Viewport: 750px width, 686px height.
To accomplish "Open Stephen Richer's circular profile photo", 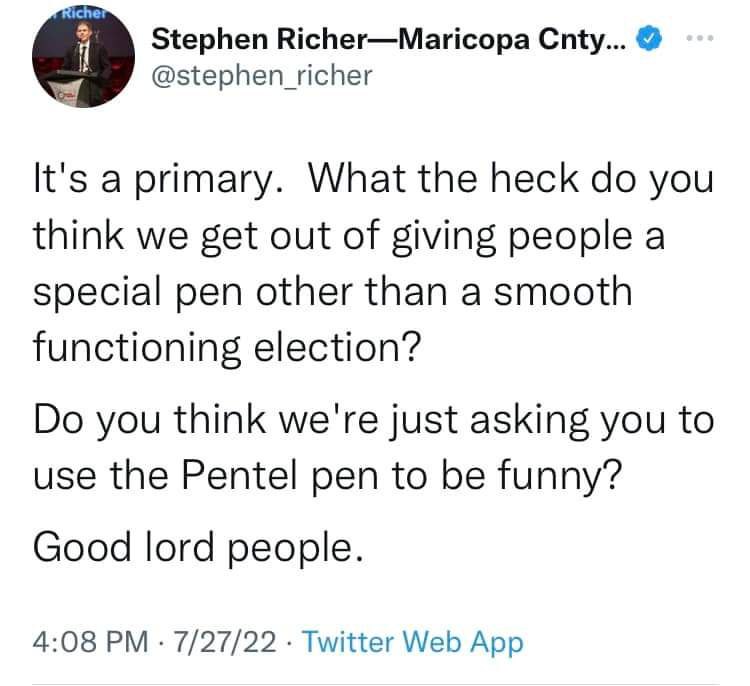I will [83, 56].
